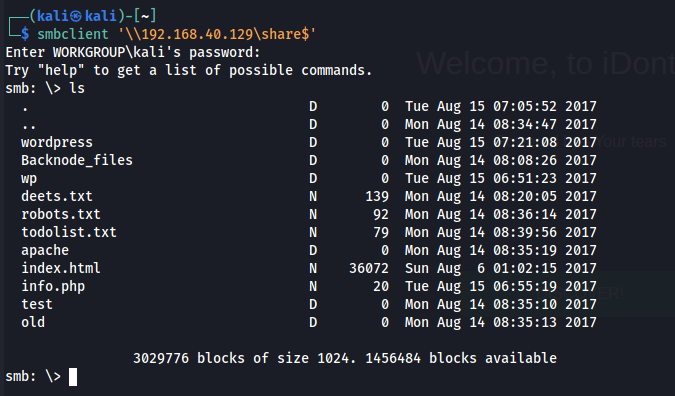Select the old directory name
Screen dimensions: 675x396
(x=33, y=322)
